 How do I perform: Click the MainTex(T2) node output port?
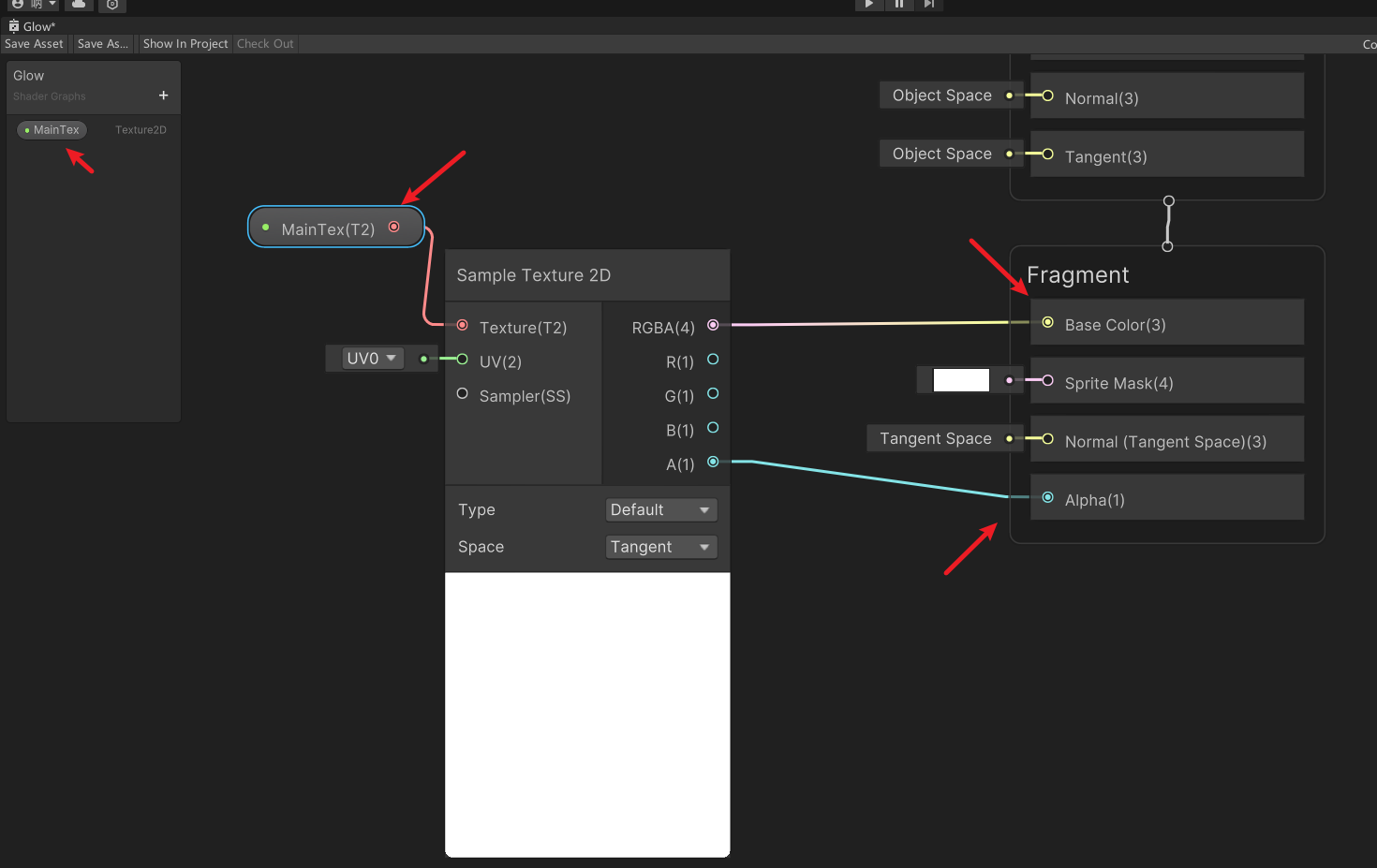(x=394, y=227)
